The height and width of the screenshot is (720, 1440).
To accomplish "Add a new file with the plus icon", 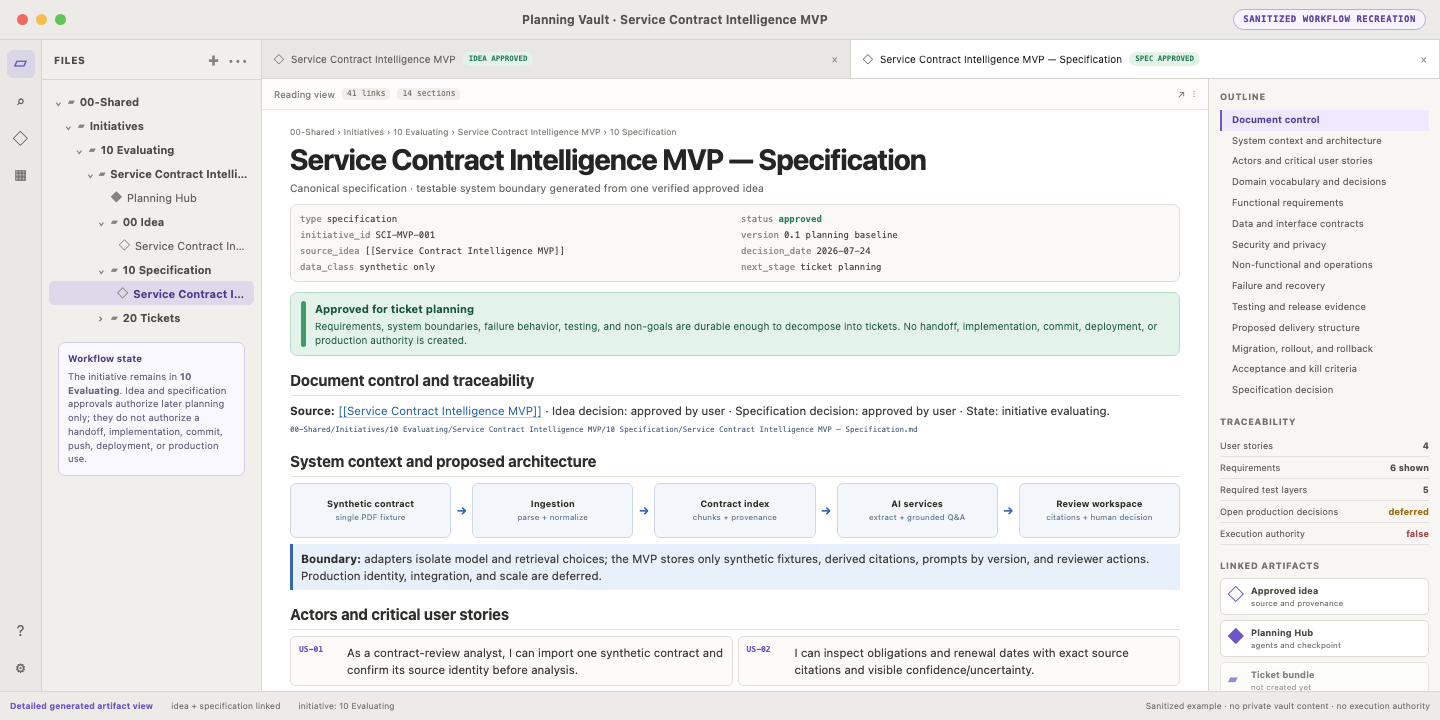I will [x=213, y=61].
